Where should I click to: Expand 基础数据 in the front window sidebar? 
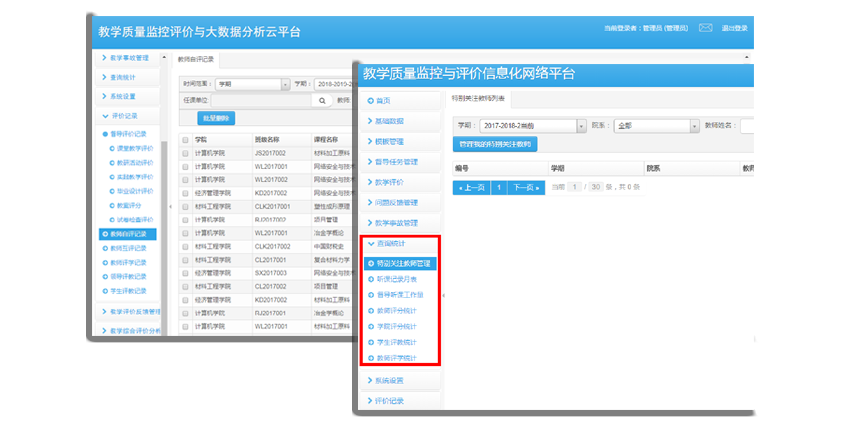pyautogui.click(x=400, y=121)
